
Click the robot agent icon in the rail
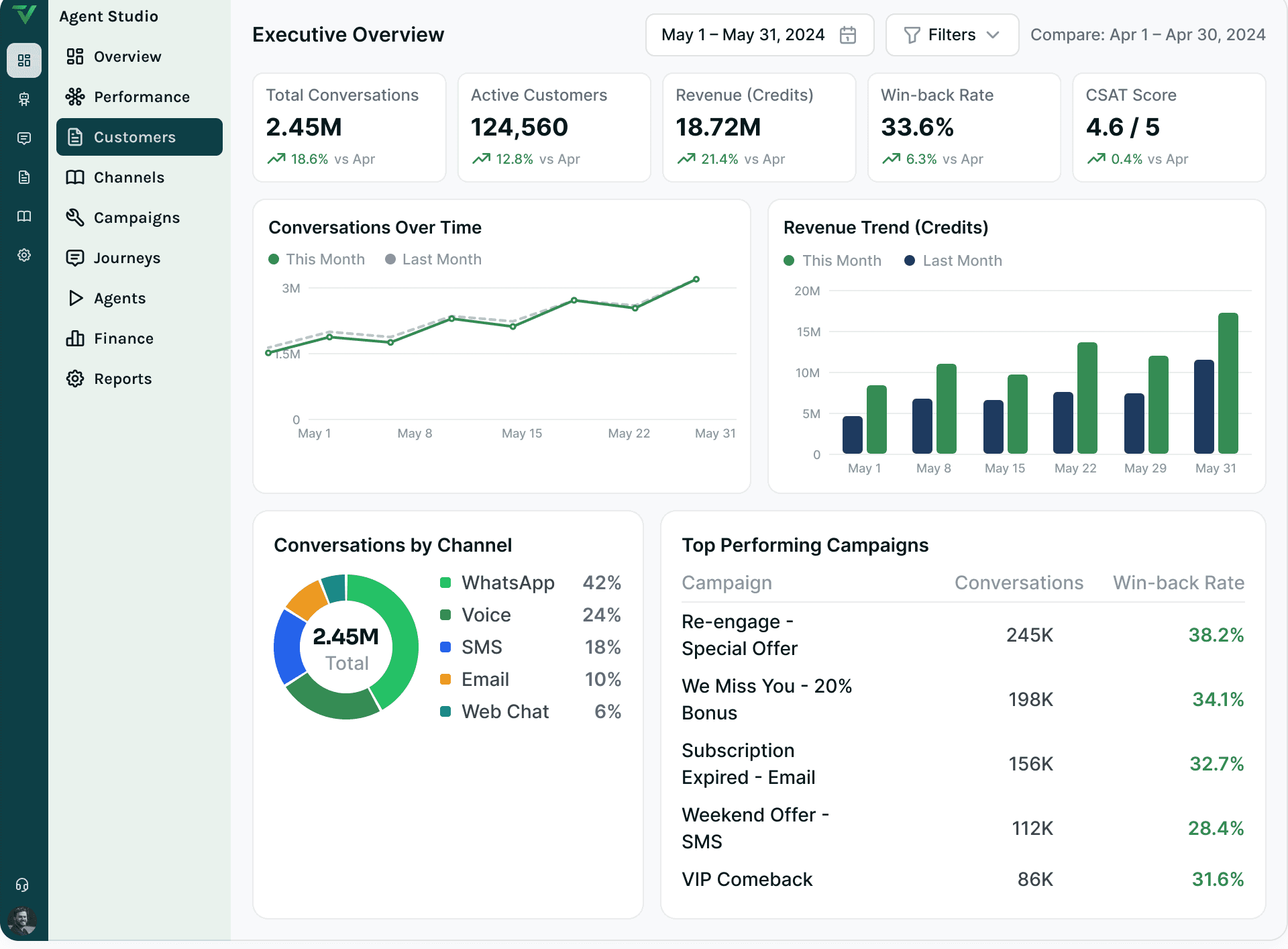(24, 99)
